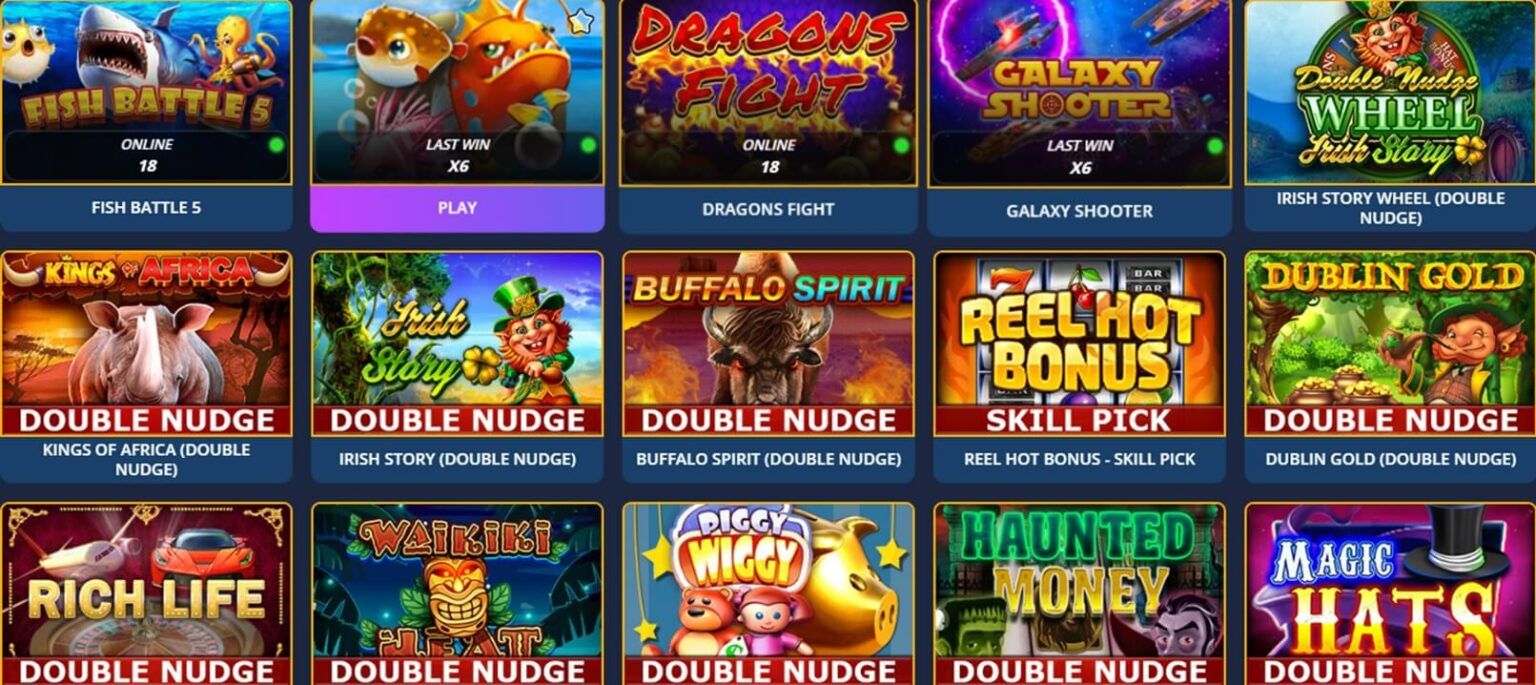
Task: Open the Rich Life game tile
Action: pyautogui.click(x=146, y=594)
